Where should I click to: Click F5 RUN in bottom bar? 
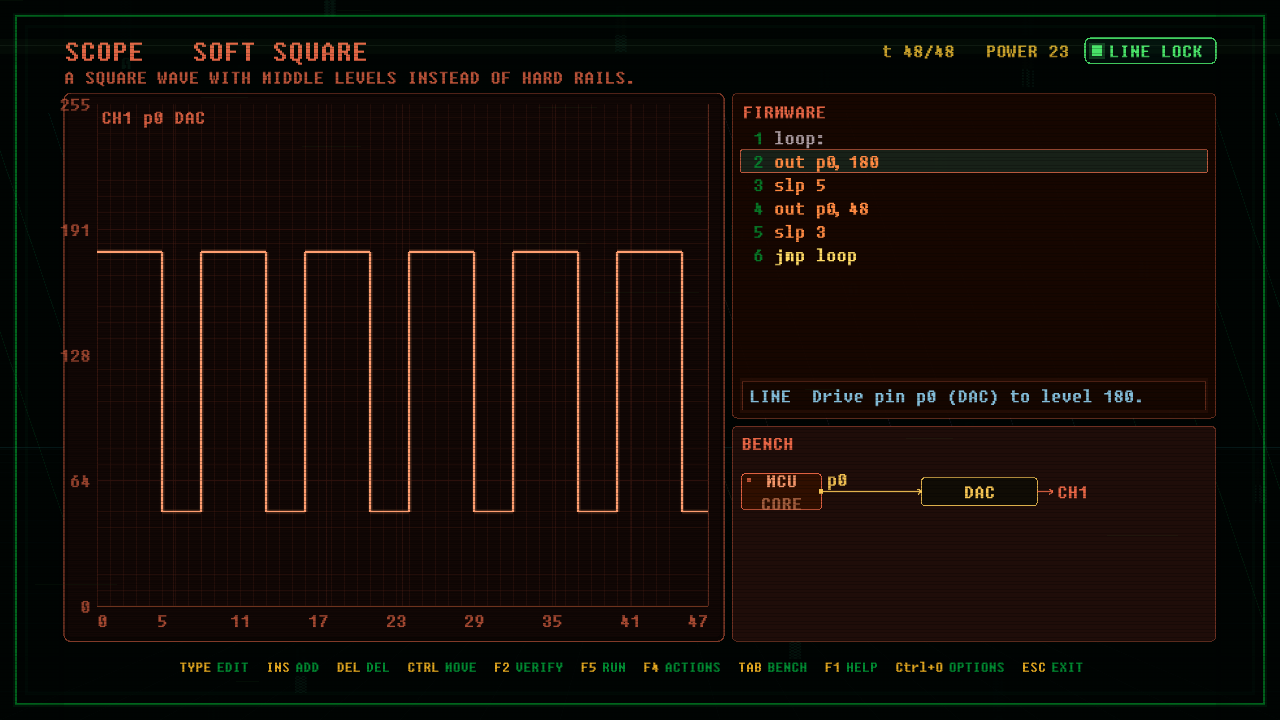tap(603, 667)
